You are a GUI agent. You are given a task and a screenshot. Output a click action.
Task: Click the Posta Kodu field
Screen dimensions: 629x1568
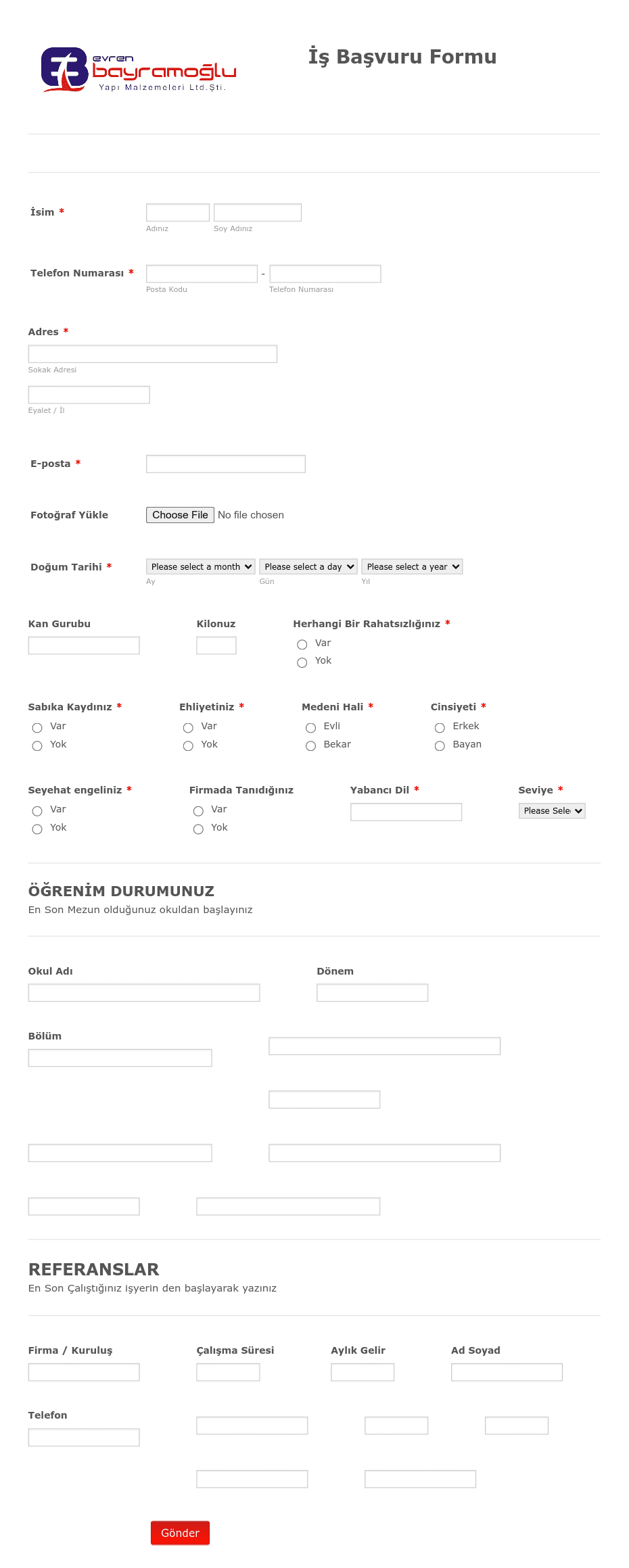coord(202,274)
